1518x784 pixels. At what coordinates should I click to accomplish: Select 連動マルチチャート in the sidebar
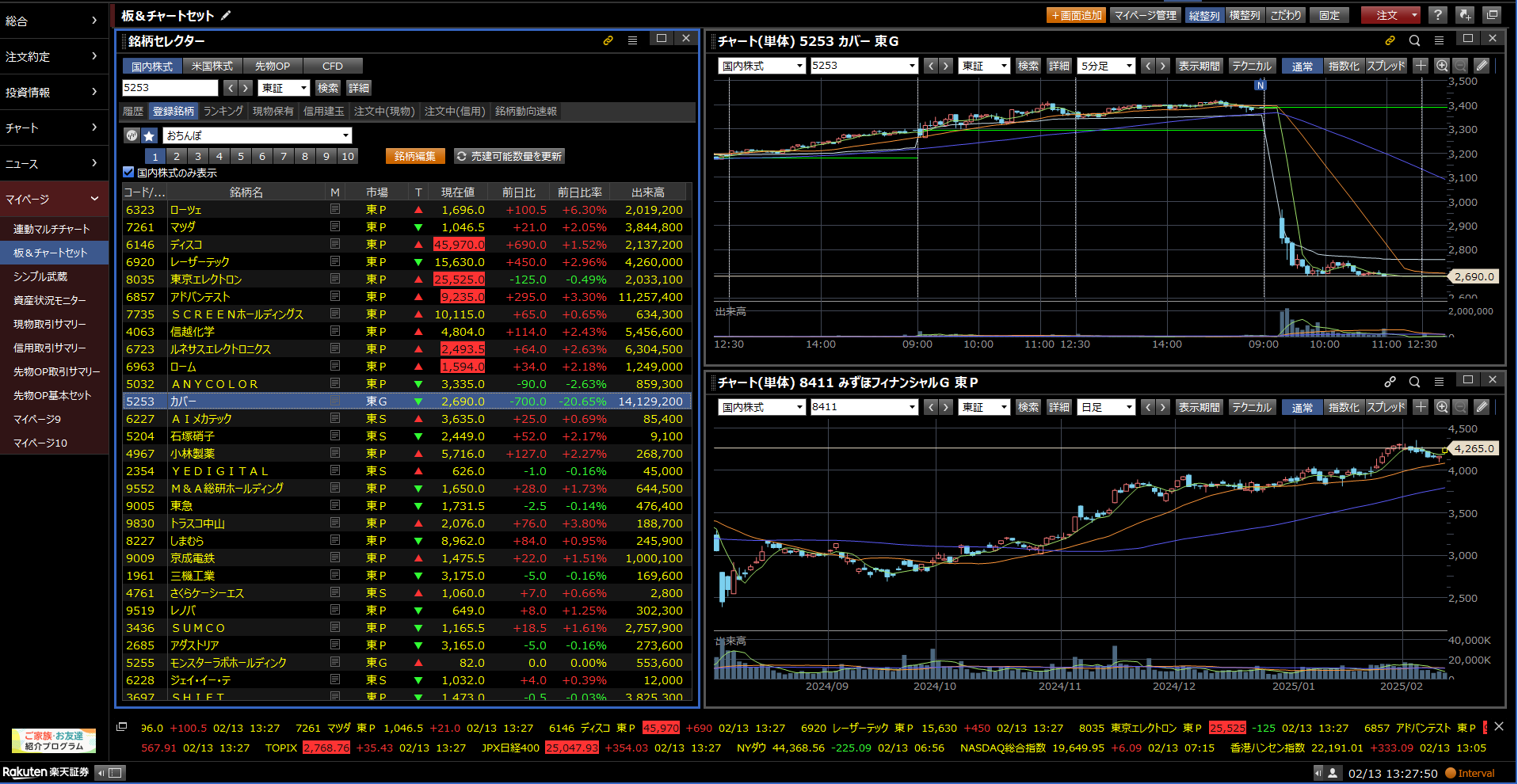point(54,229)
